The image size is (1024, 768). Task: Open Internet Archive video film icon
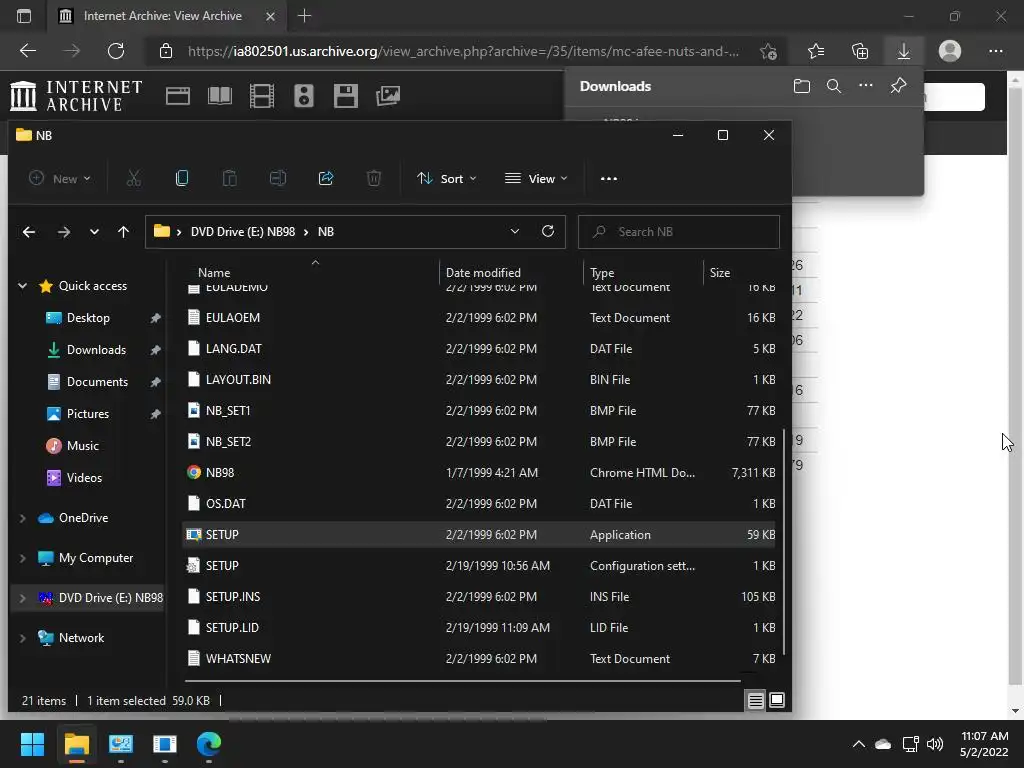(x=262, y=96)
